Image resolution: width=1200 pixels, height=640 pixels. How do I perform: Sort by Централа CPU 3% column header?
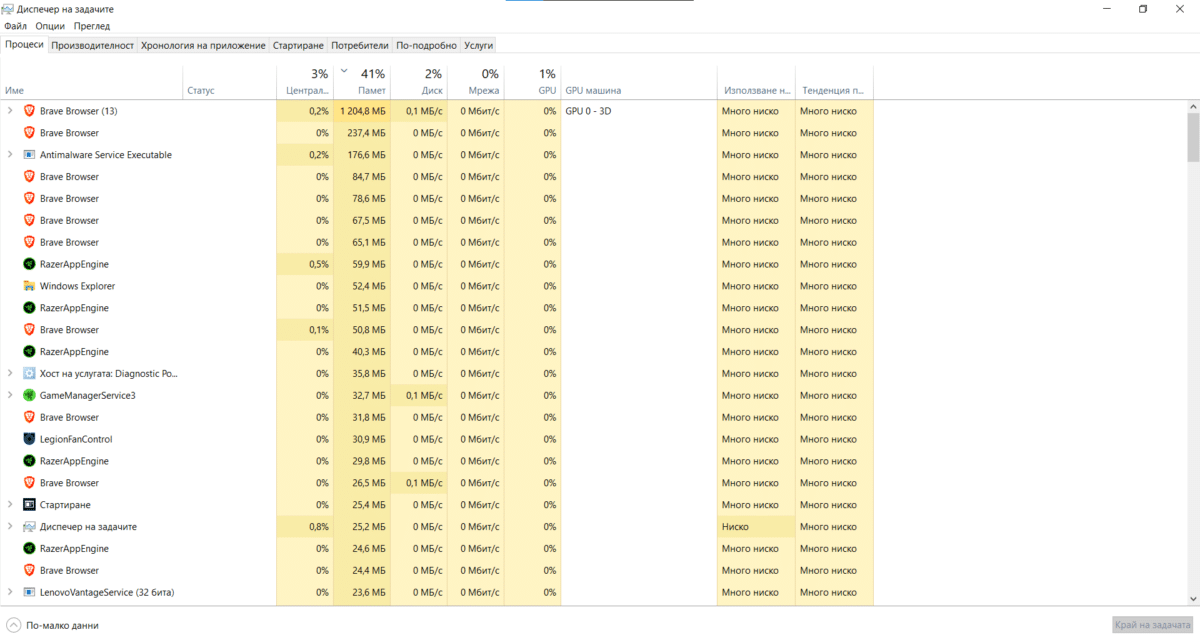coord(305,82)
